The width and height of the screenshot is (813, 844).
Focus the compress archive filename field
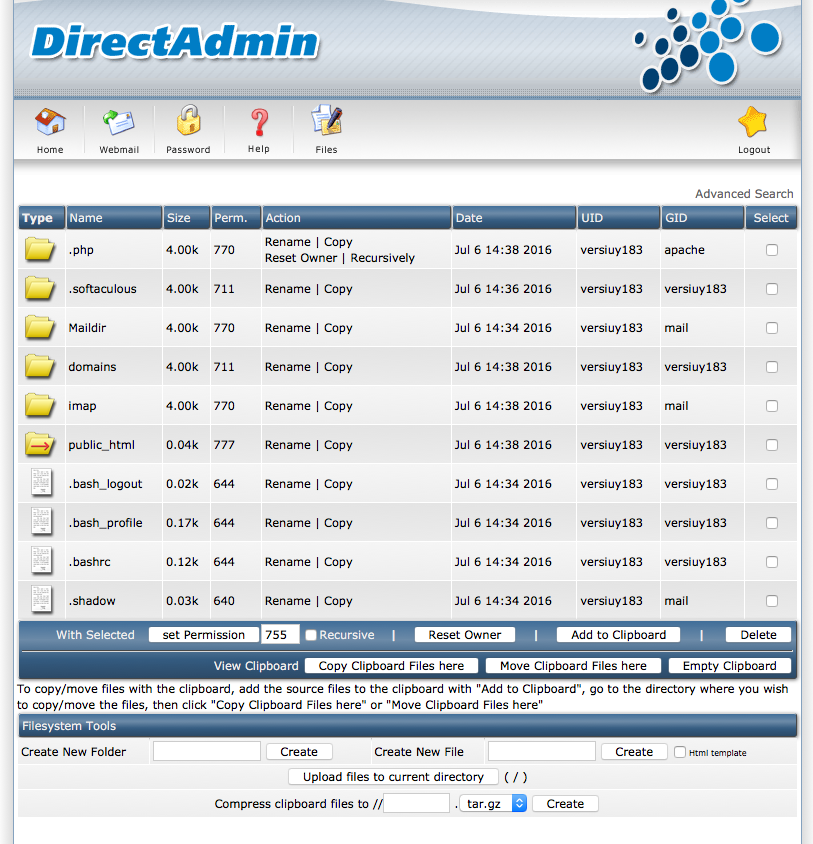tap(416, 804)
